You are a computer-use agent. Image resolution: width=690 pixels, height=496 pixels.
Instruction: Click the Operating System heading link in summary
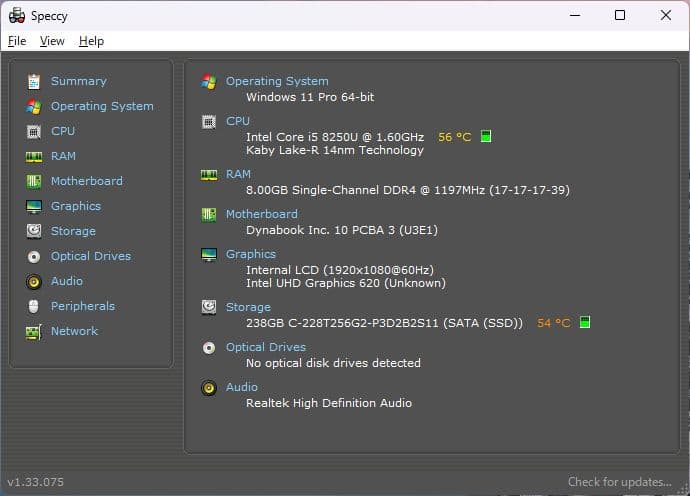pyautogui.click(x=277, y=81)
